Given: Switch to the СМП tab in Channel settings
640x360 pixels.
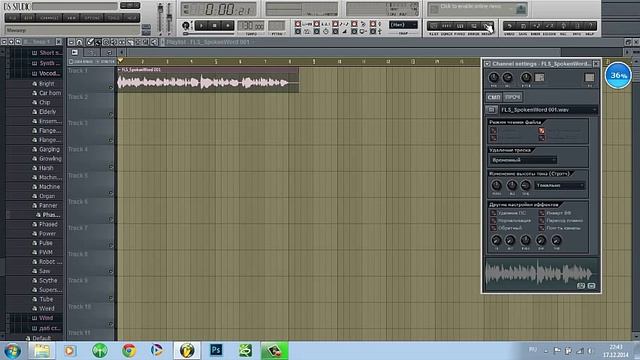Looking at the screenshot, I should pos(493,97).
